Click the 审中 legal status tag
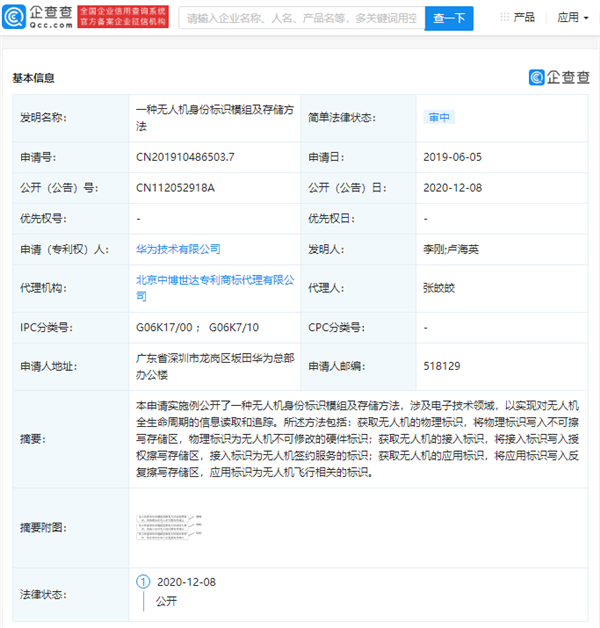Viewport: 600px width, 628px height. pyautogui.click(x=439, y=117)
